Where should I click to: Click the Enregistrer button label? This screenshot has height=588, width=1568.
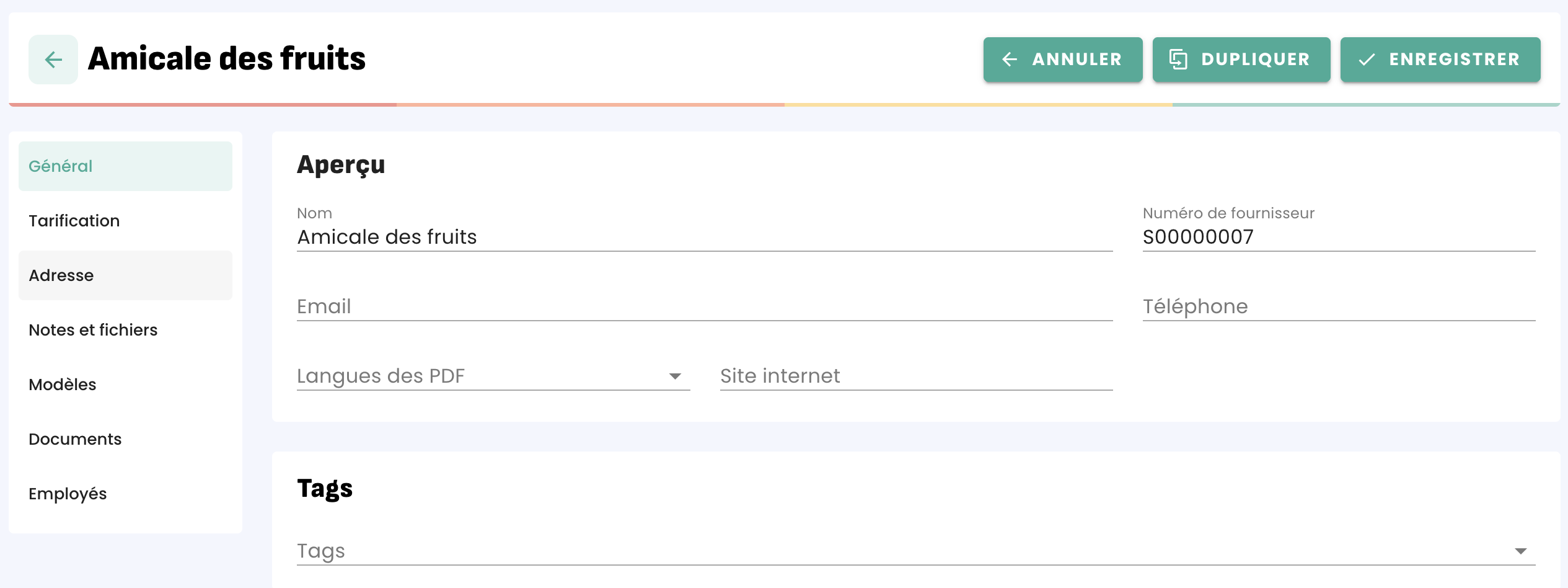[x=1454, y=60]
